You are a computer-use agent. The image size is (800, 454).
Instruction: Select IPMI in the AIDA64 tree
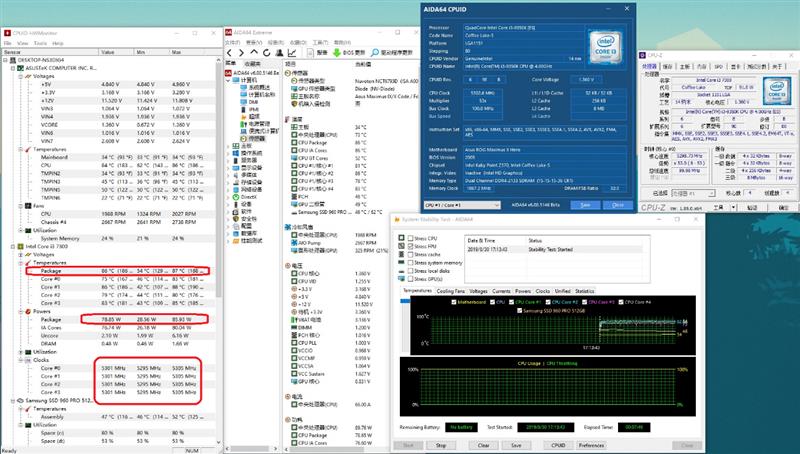coord(249,109)
